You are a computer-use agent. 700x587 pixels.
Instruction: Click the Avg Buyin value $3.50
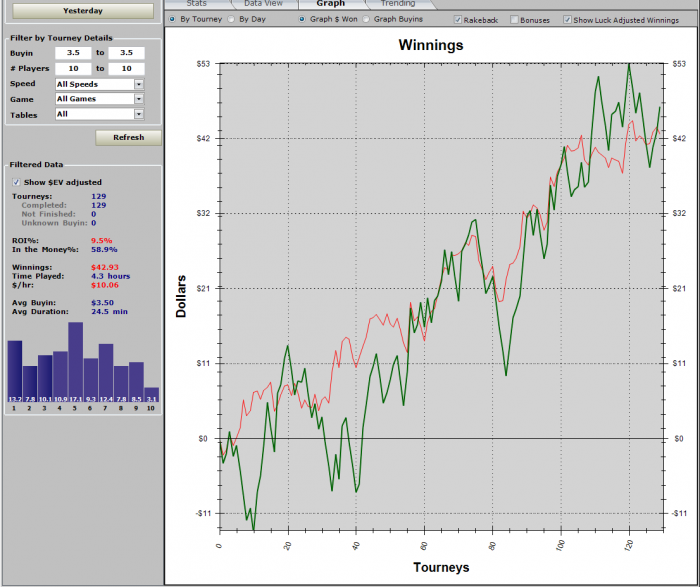coord(102,303)
